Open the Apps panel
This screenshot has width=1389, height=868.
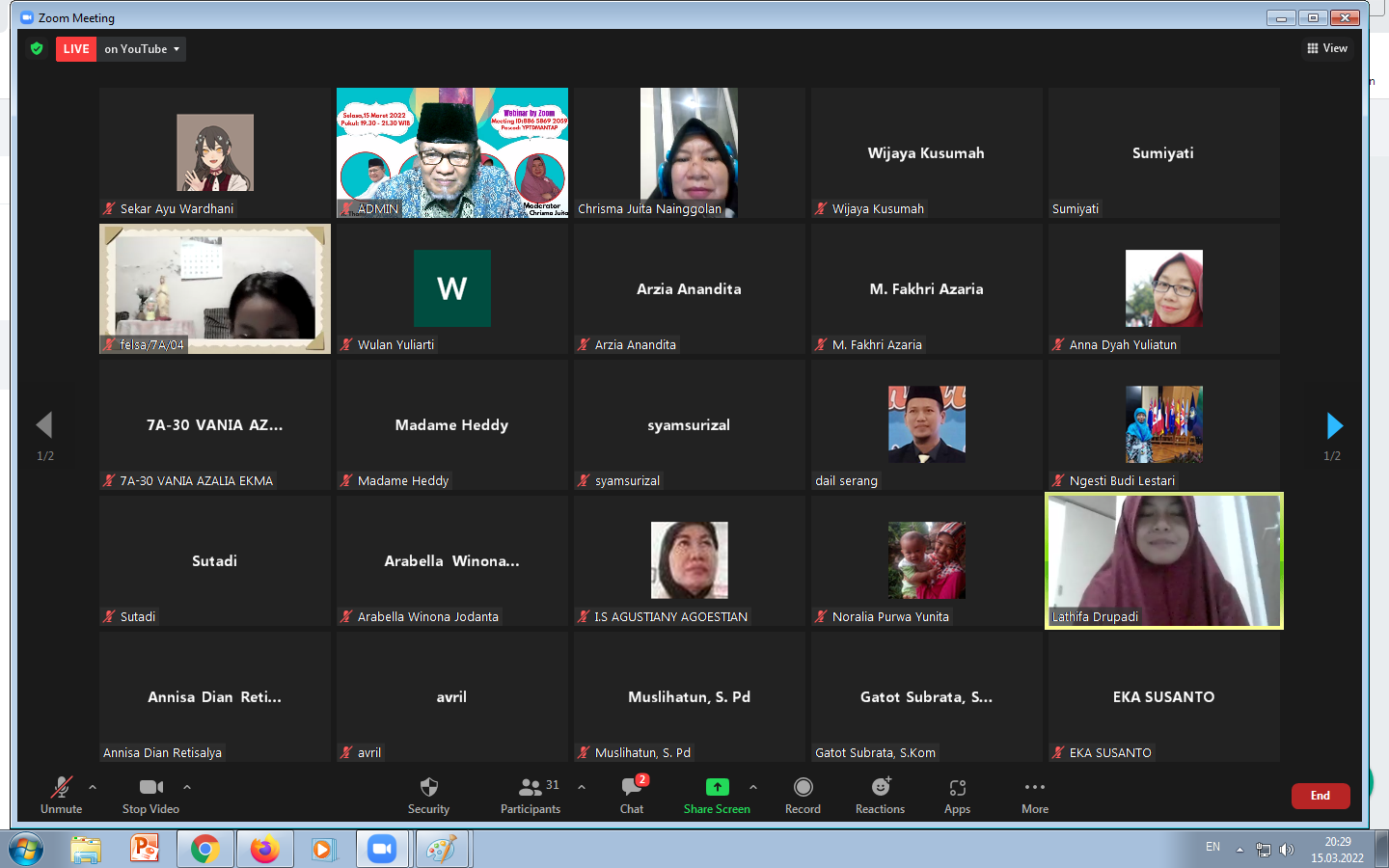[x=957, y=796]
